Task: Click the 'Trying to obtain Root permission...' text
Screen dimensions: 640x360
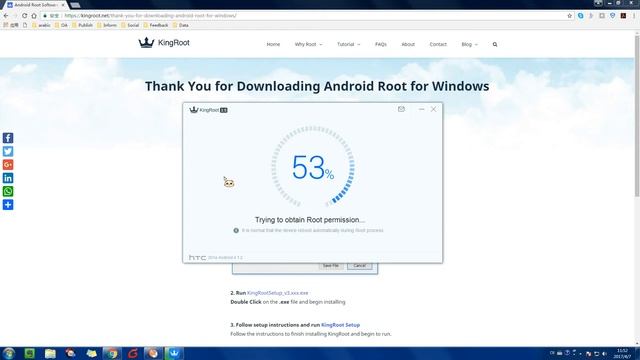Action: [310, 220]
